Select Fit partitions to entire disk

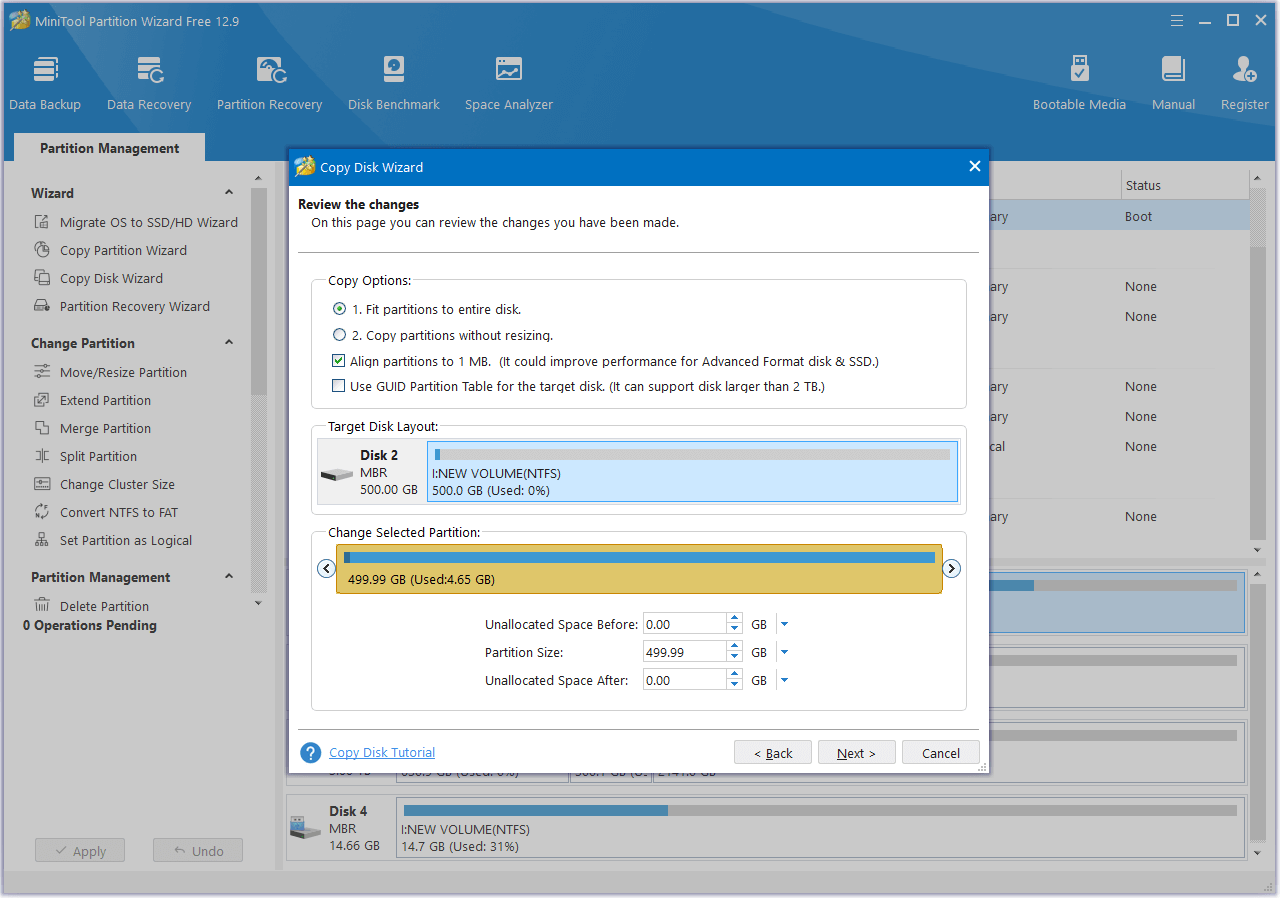[339, 309]
